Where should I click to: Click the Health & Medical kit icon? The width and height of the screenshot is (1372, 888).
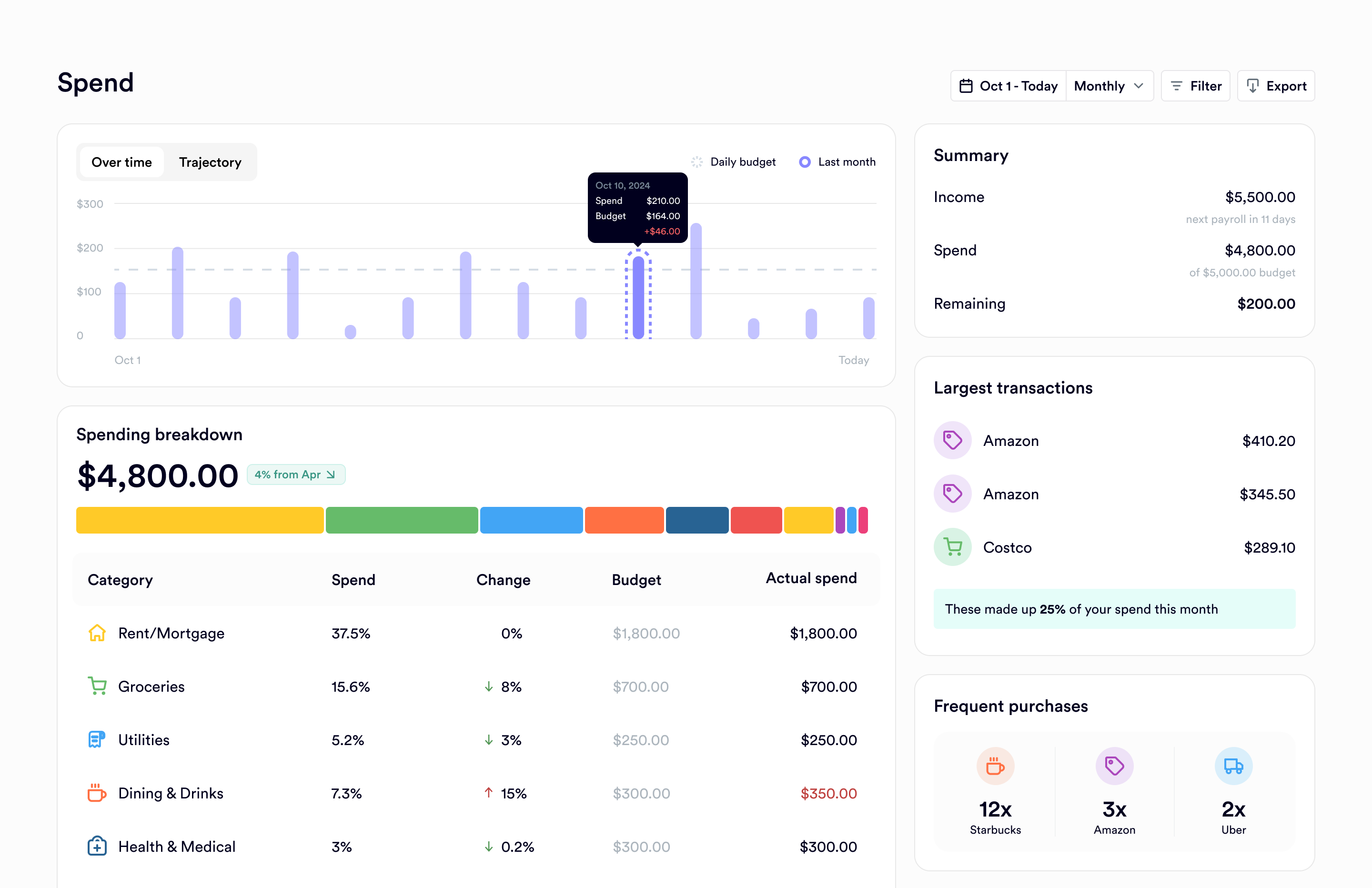point(97,847)
